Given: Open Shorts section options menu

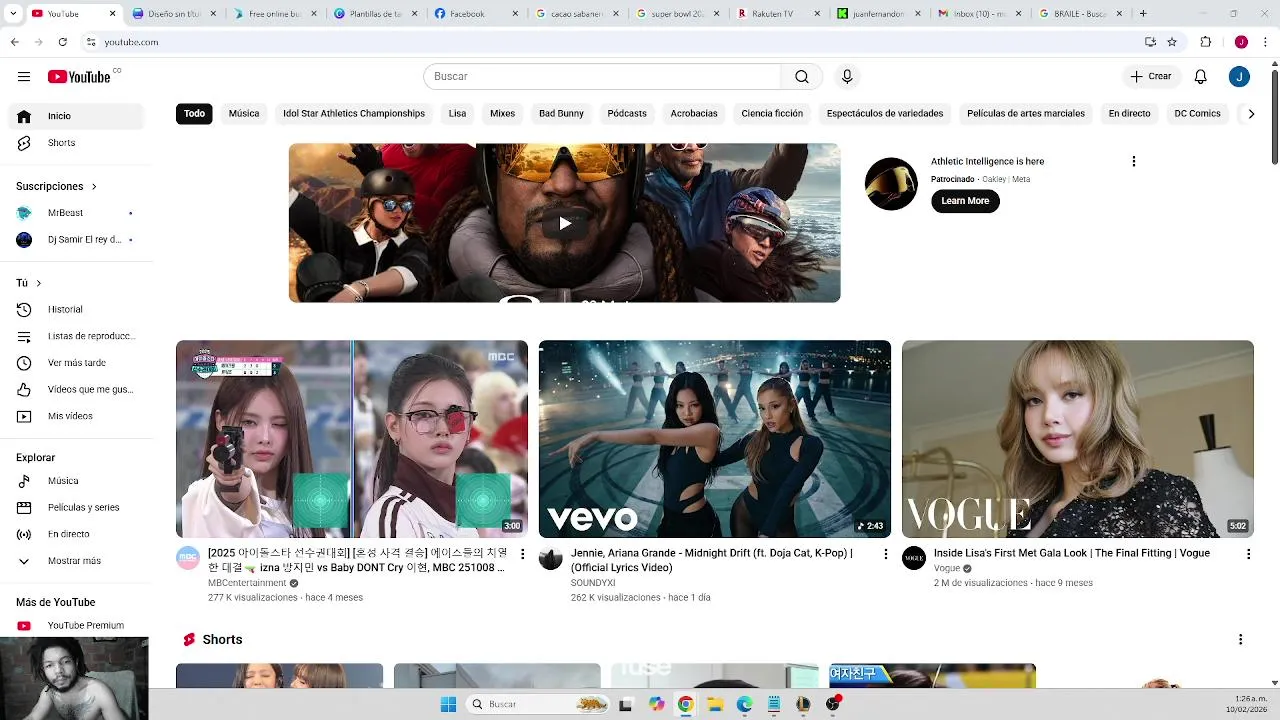Looking at the screenshot, I should (1240, 640).
